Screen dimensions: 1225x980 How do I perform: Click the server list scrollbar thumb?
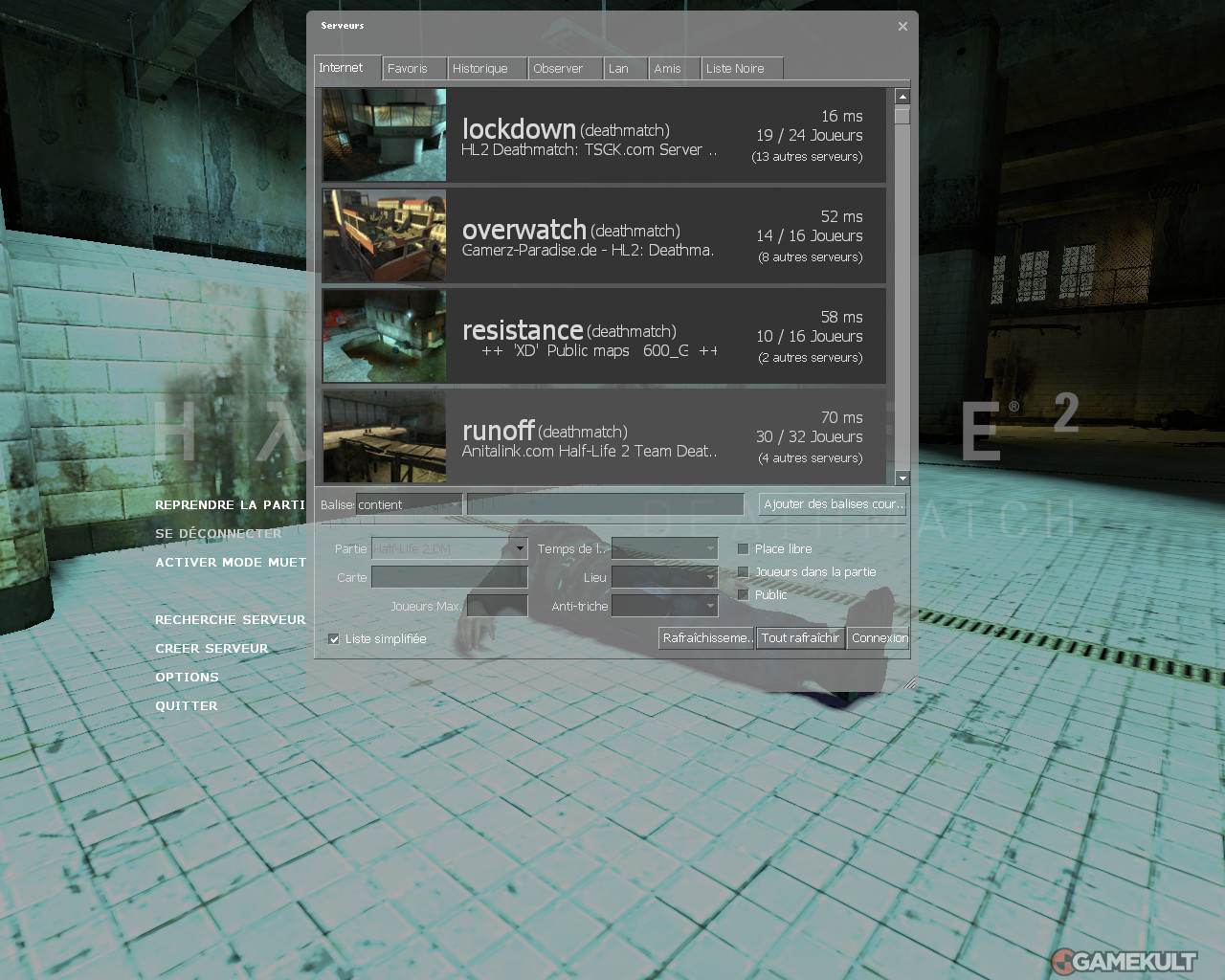[x=902, y=116]
